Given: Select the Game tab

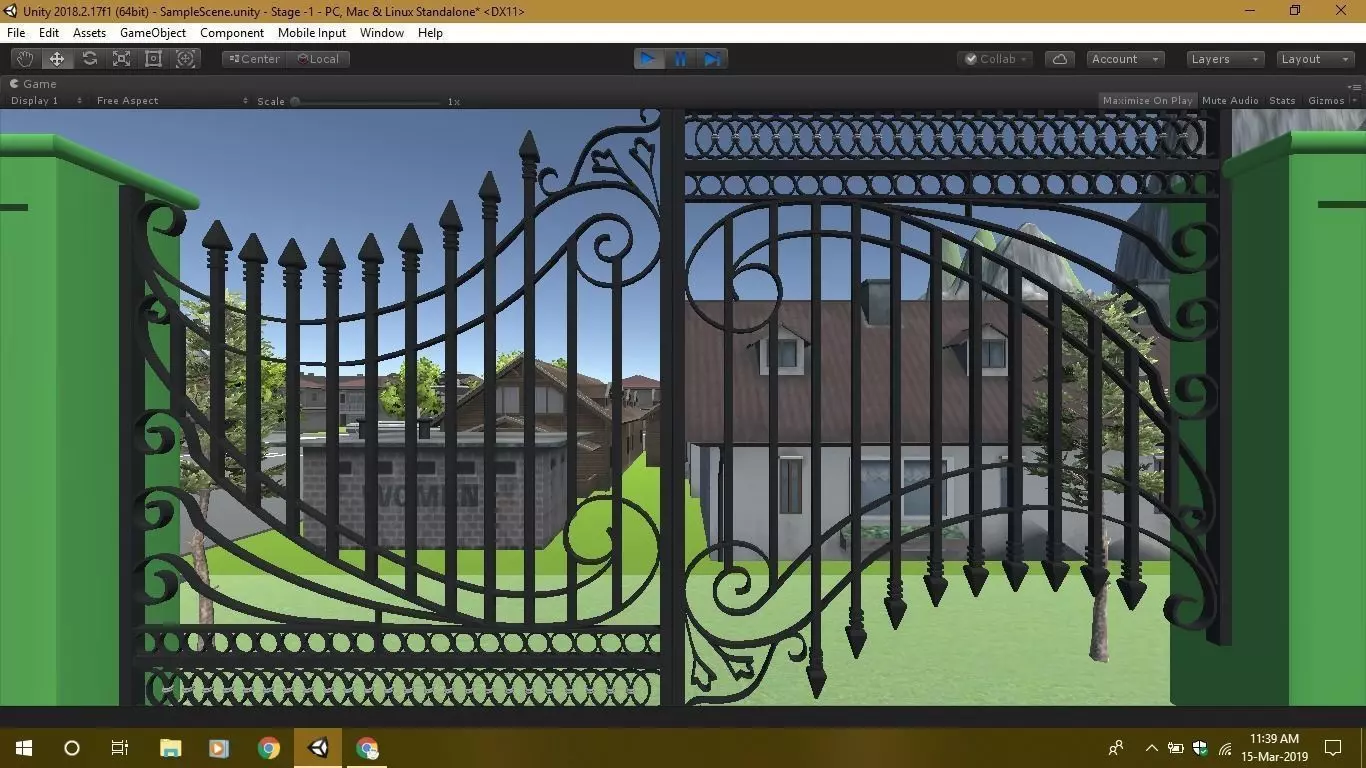Looking at the screenshot, I should pos(34,84).
